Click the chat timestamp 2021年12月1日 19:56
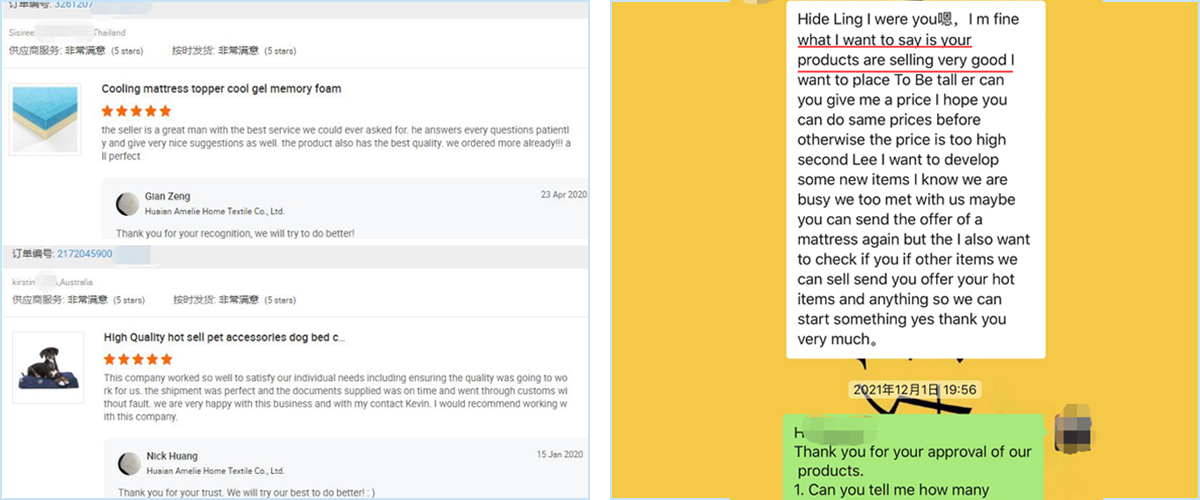 [x=913, y=389]
